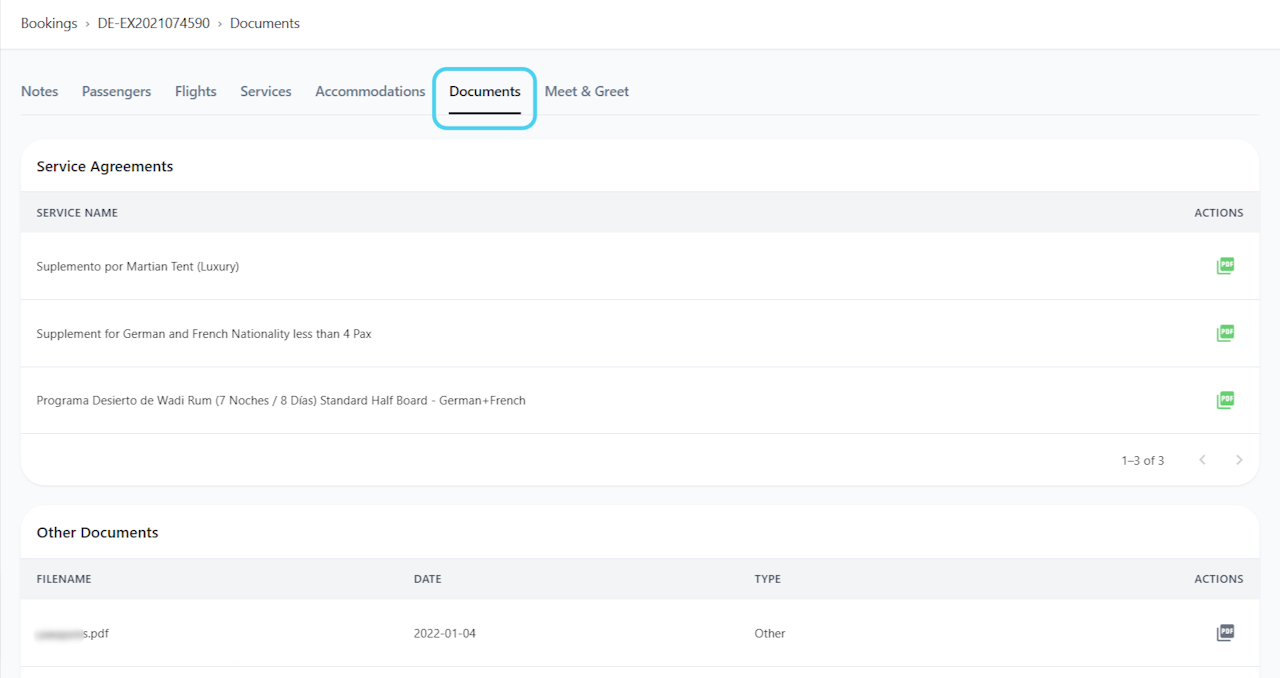Open PDF for German and French Nationality supplement
The height and width of the screenshot is (678, 1280).
(x=1225, y=333)
